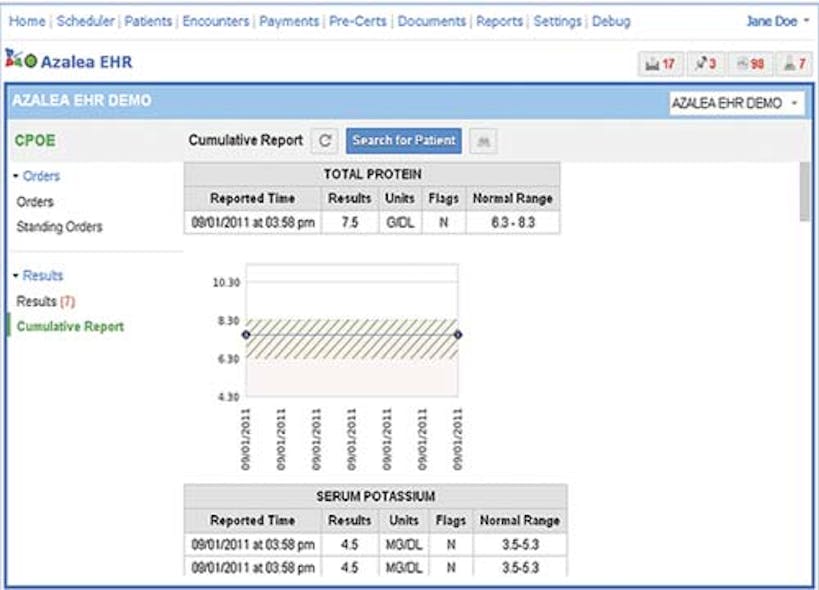
Task: Click the G/DL units cell
Action: coord(400,222)
